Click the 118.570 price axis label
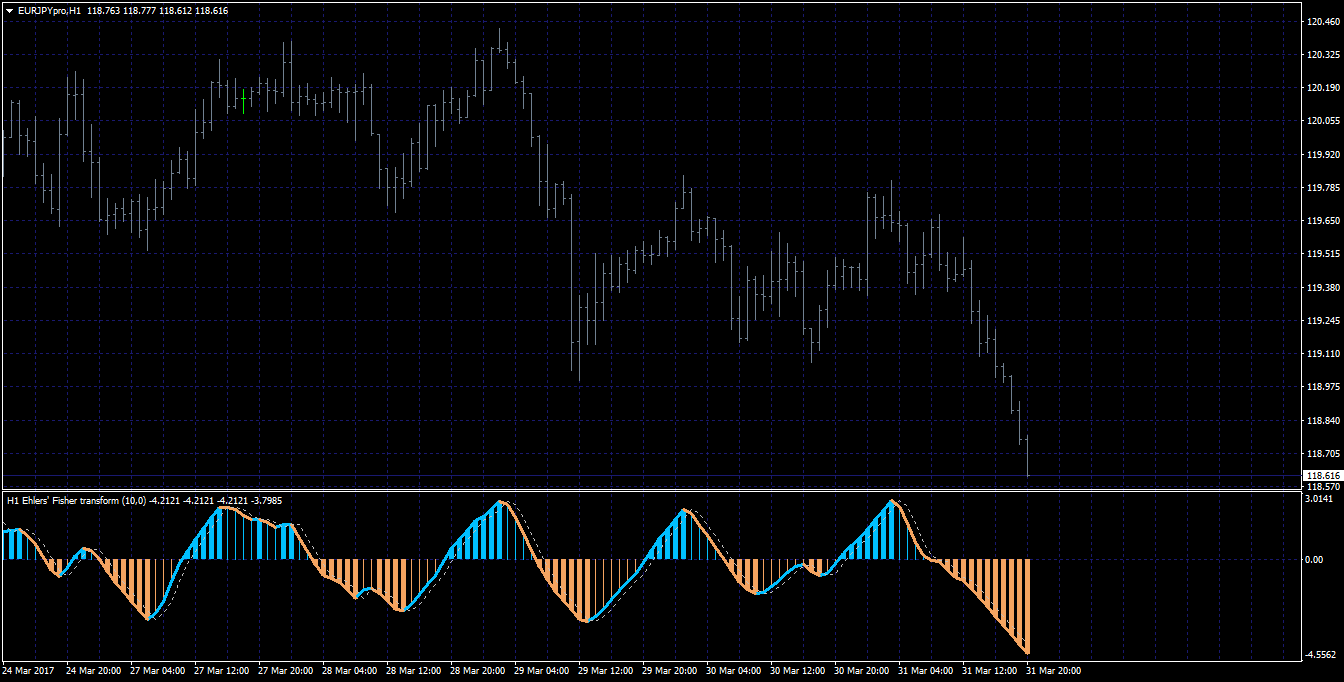The image size is (1344, 682). pos(1323,487)
